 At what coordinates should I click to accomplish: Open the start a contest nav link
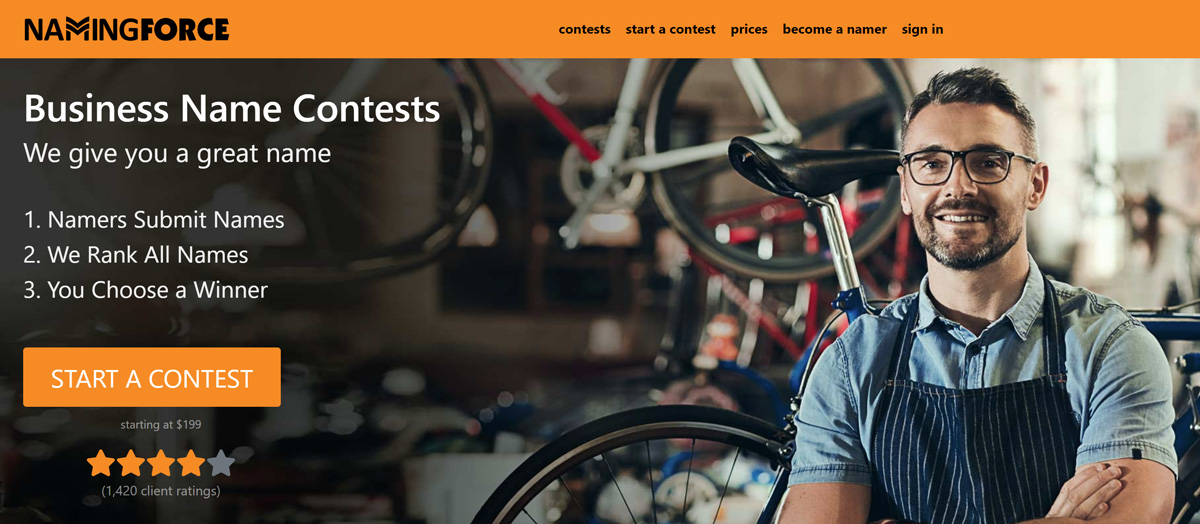tap(670, 29)
